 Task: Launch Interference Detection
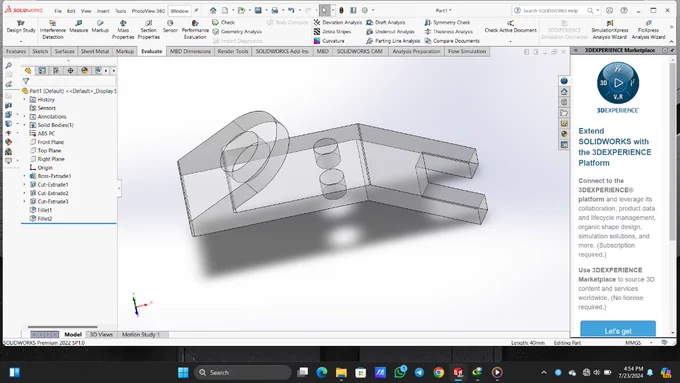point(52,29)
